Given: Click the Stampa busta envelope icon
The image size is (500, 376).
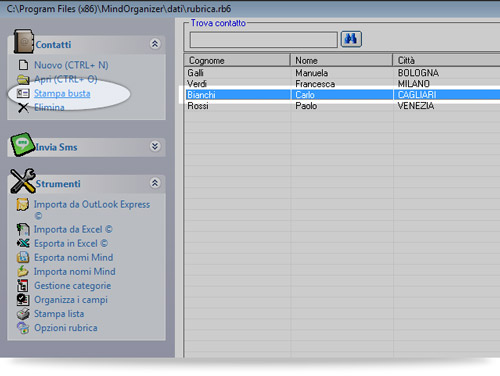Looking at the screenshot, I should pos(23,93).
